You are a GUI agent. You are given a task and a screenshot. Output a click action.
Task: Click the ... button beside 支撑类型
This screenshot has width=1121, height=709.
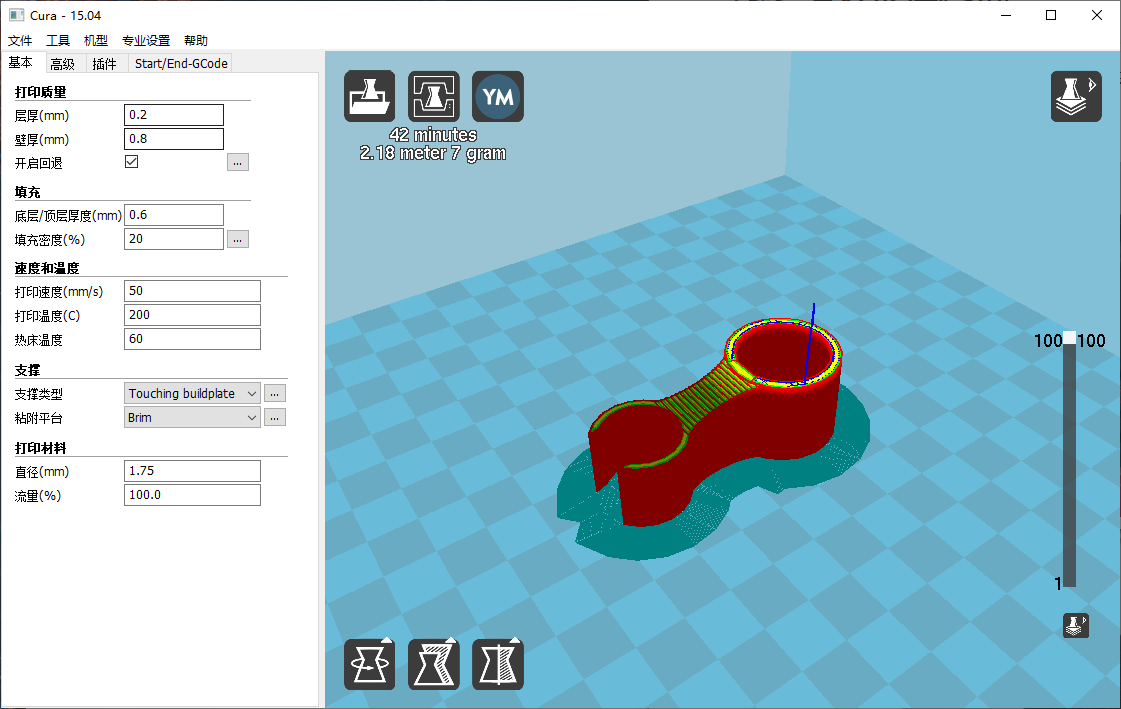point(275,393)
